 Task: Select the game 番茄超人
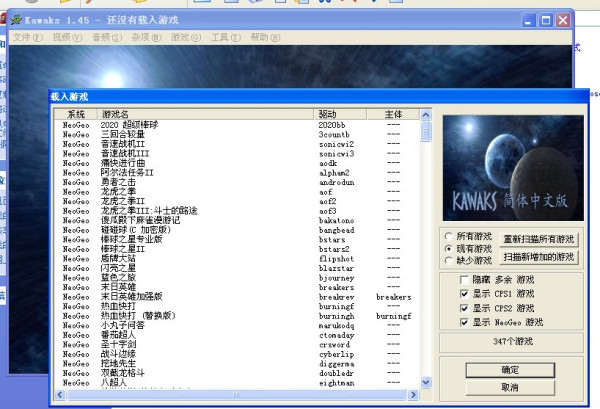tap(118, 335)
